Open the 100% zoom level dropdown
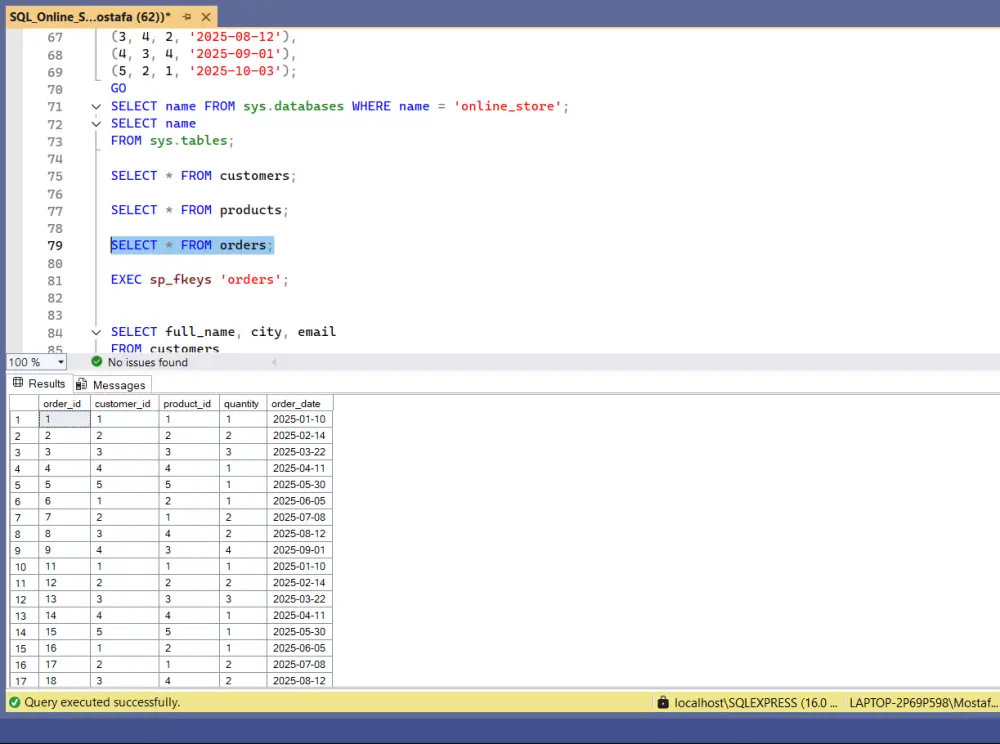 tap(62, 362)
